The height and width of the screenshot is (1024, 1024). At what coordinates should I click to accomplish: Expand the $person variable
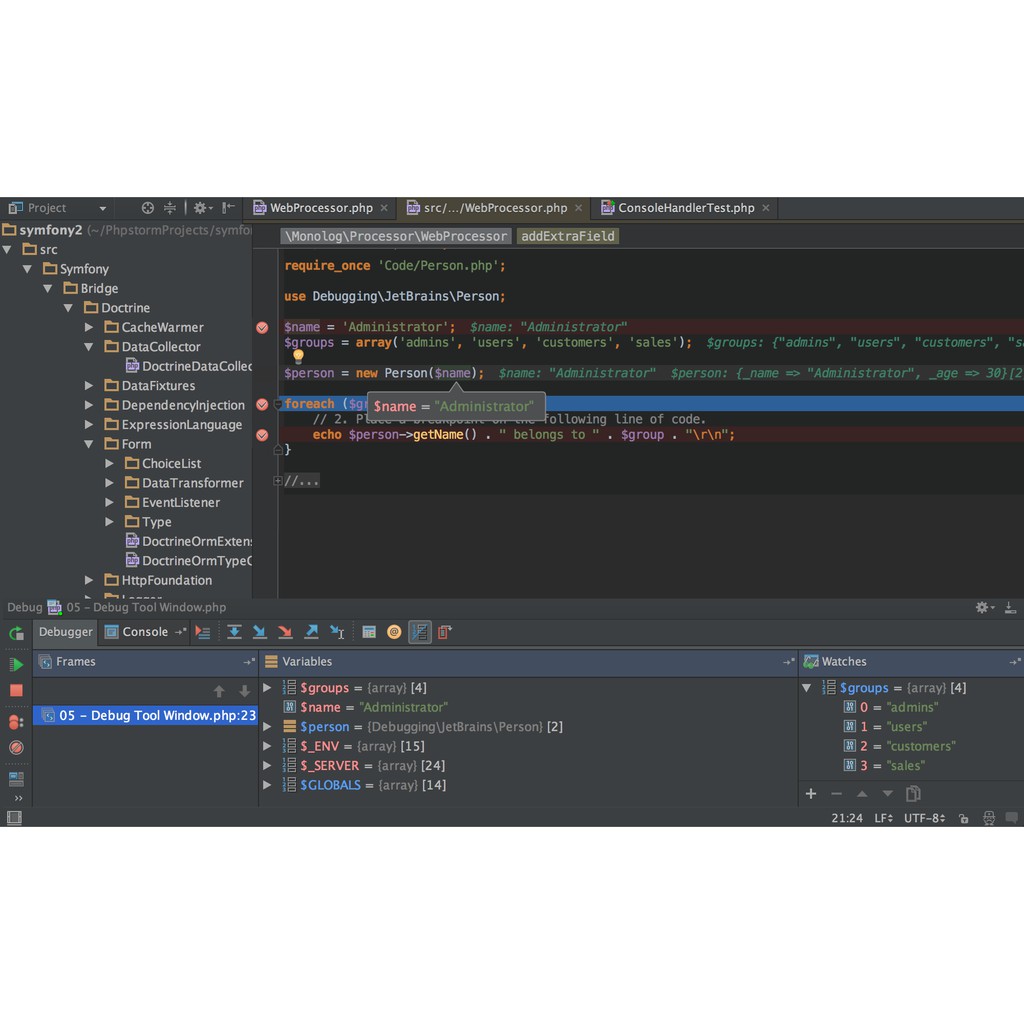click(x=267, y=726)
